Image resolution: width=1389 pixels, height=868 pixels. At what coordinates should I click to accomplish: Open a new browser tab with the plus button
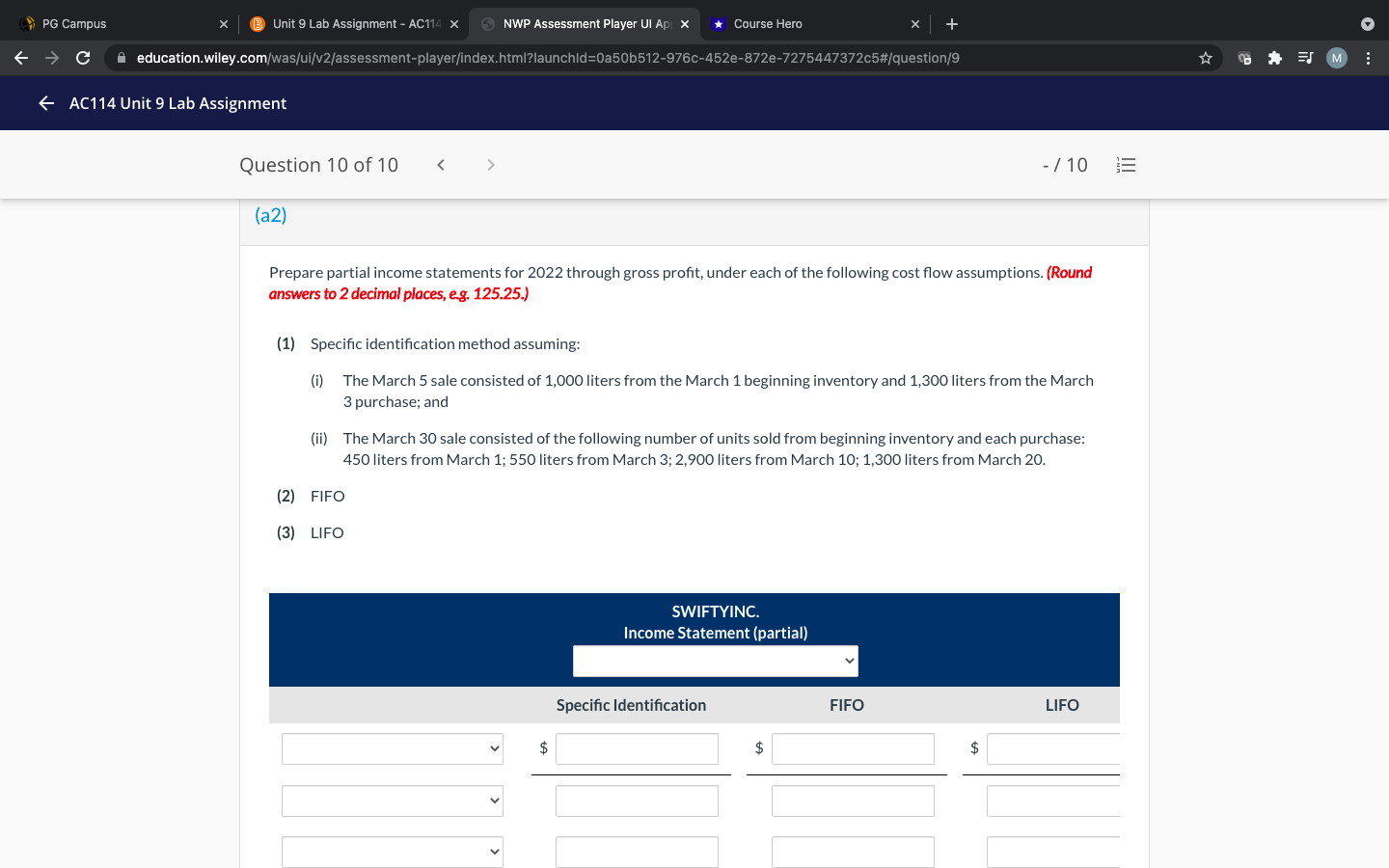[952, 23]
